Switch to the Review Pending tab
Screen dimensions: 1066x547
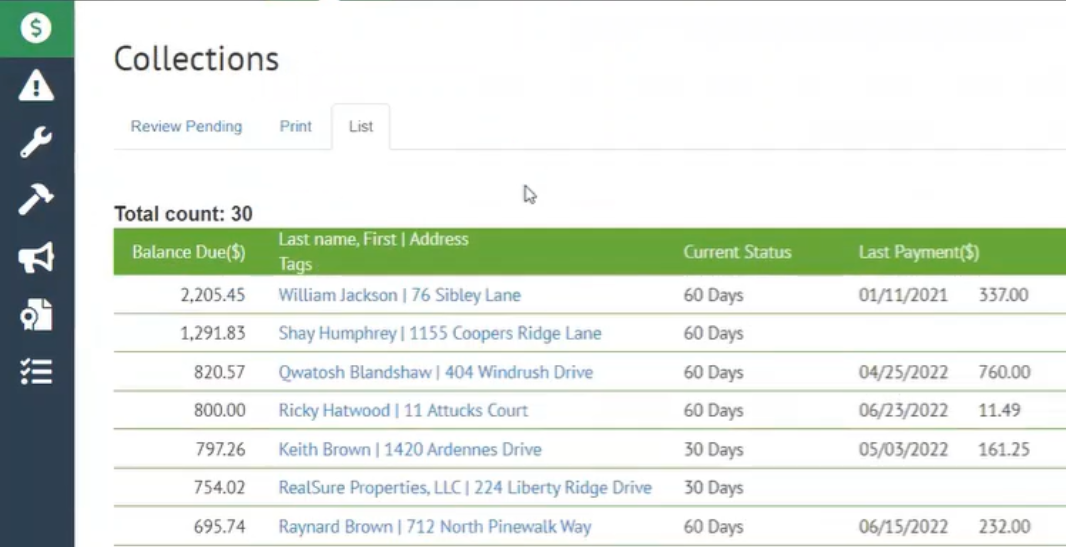click(186, 127)
